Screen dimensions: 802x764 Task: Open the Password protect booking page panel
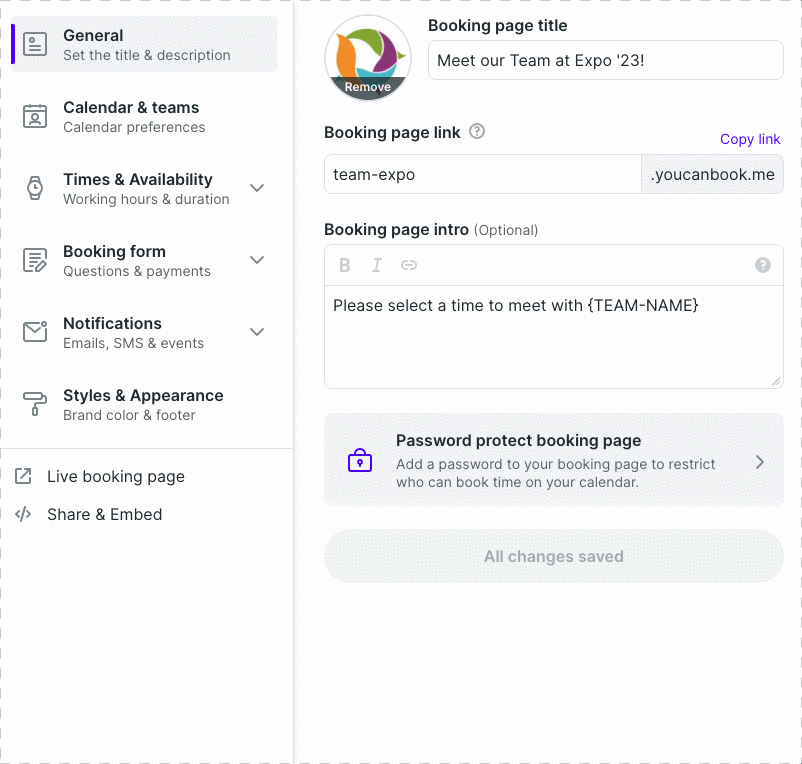[553, 459]
